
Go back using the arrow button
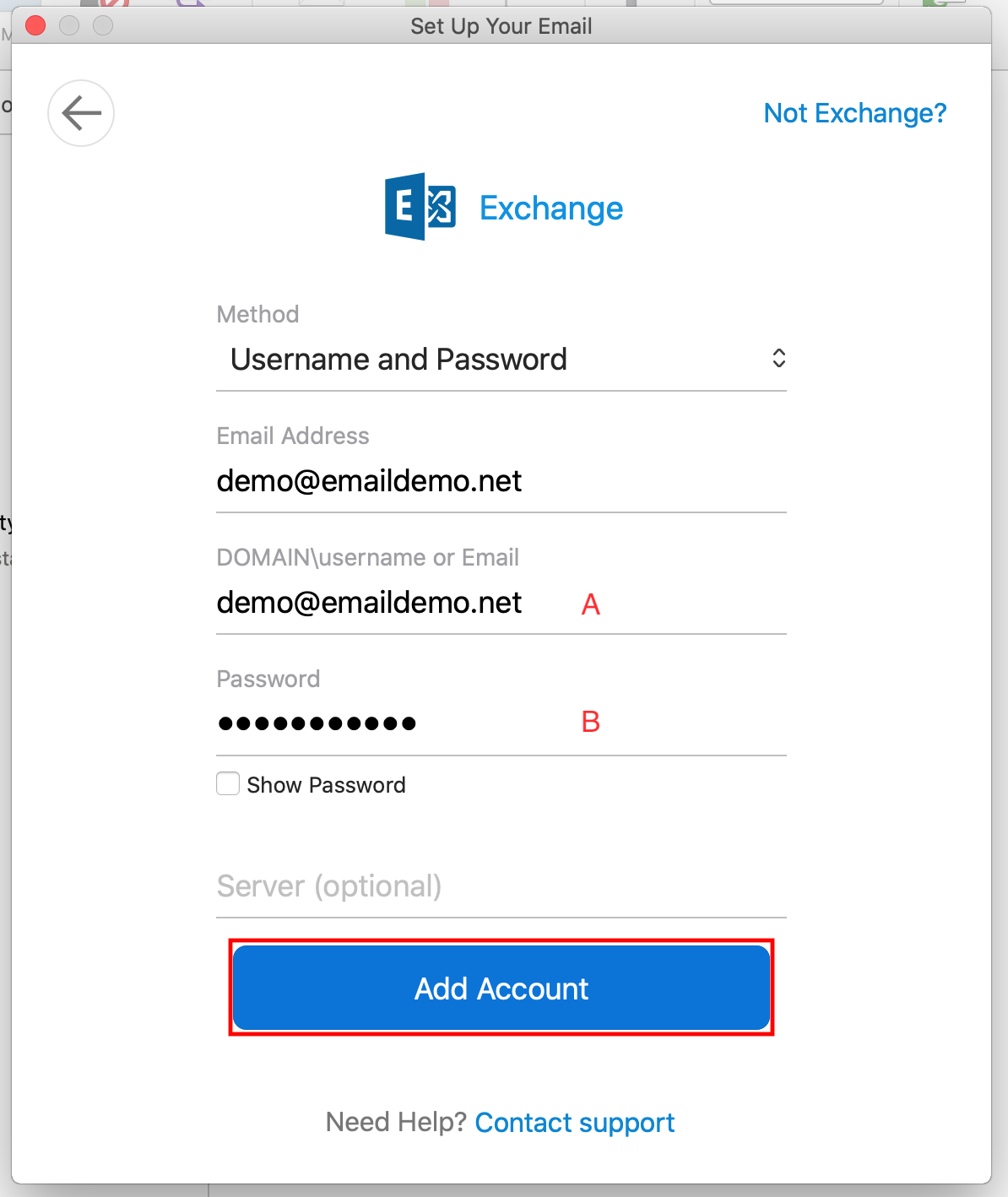[x=81, y=113]
